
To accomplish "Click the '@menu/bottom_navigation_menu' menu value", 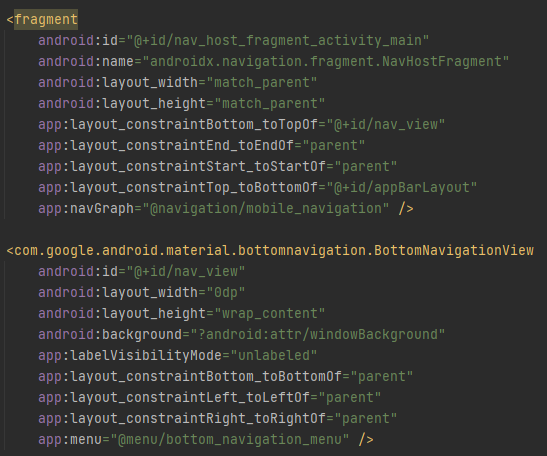I will pyautogui.click(x=230, y=439).
